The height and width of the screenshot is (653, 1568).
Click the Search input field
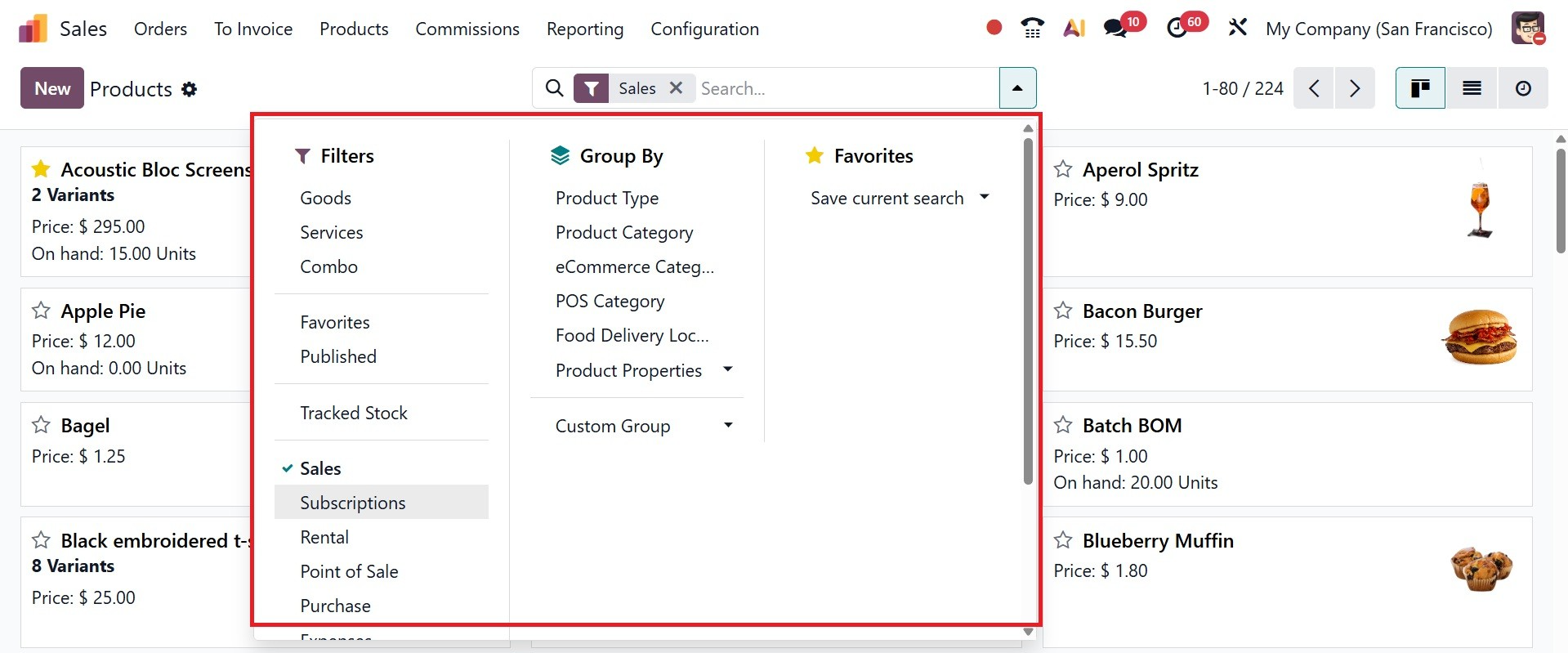click(846, 88)
